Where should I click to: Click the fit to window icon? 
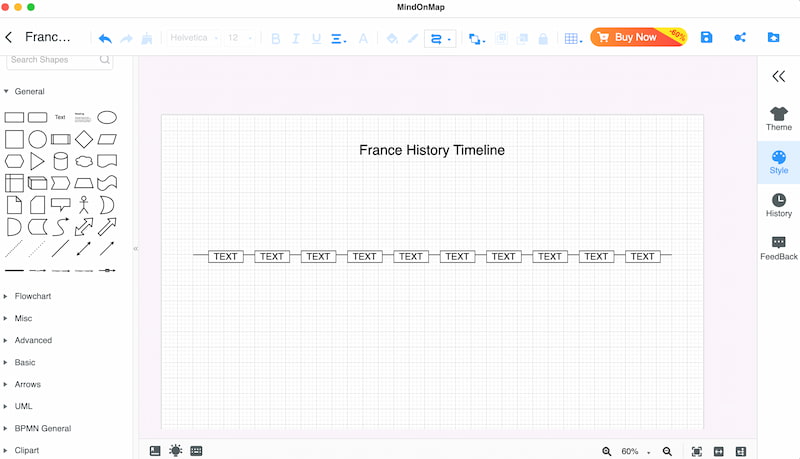pos(696,451)
